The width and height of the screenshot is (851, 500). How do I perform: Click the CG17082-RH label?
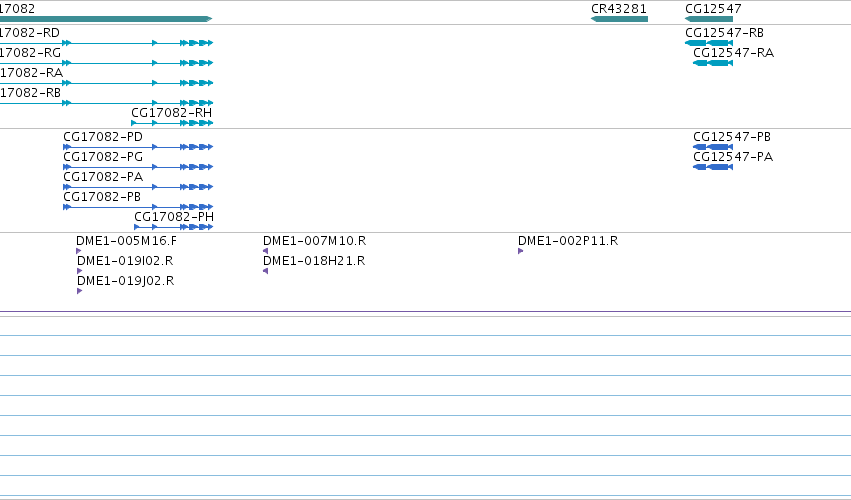click(172, 112)
